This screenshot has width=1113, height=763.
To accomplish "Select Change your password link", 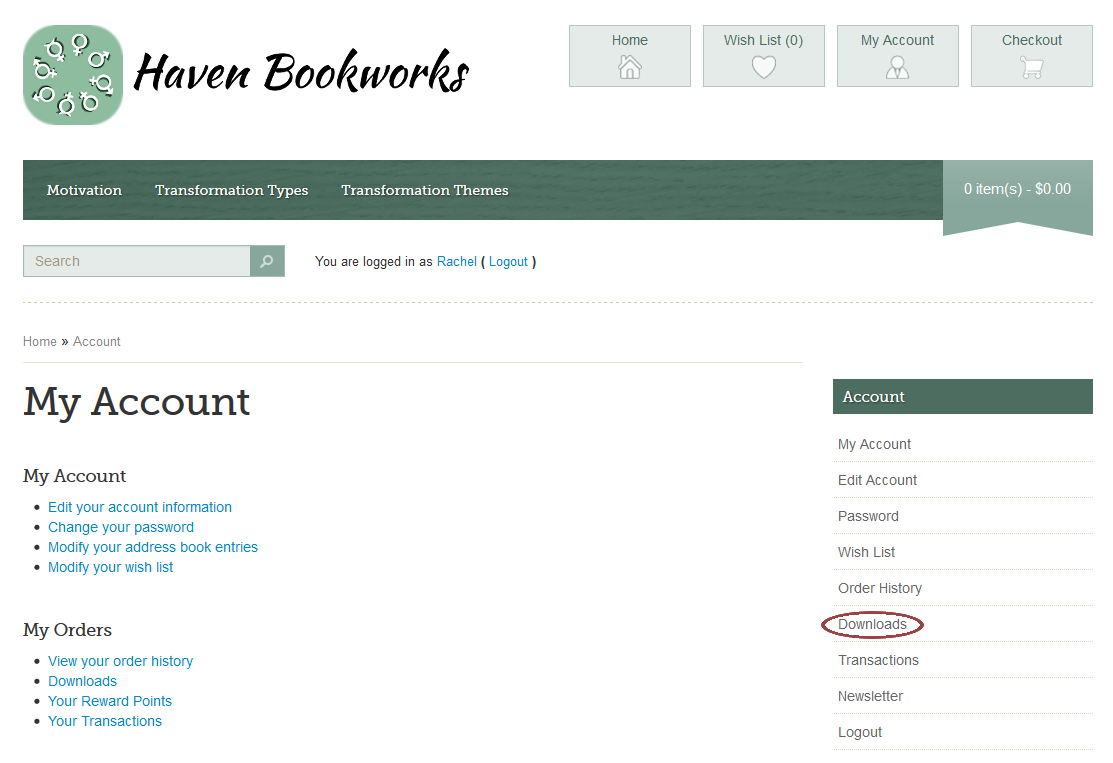I will 121,527.
